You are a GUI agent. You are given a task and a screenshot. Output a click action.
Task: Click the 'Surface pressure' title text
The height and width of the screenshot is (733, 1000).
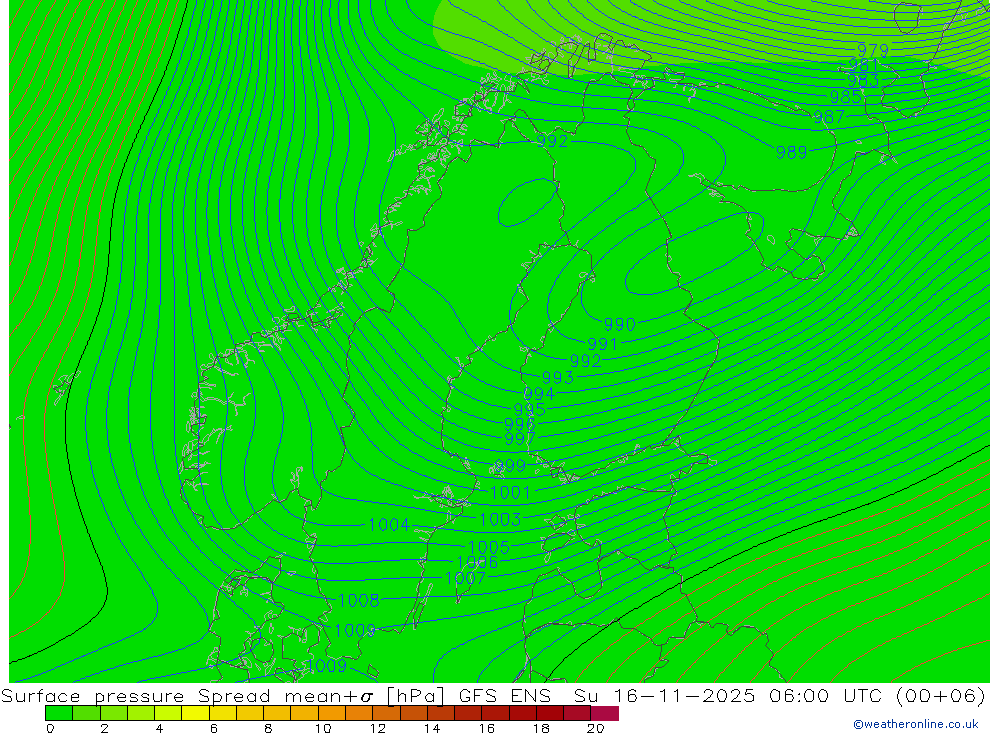[92, 696]
